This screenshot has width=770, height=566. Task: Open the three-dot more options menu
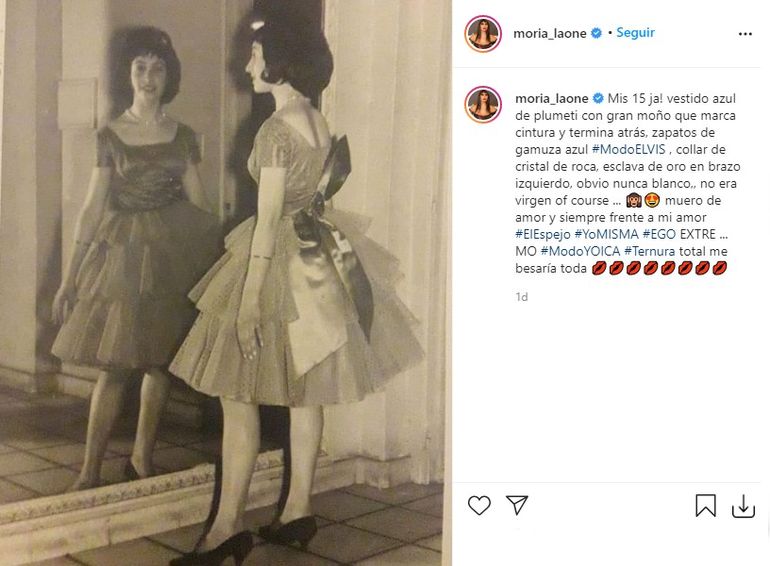point(745,34)
